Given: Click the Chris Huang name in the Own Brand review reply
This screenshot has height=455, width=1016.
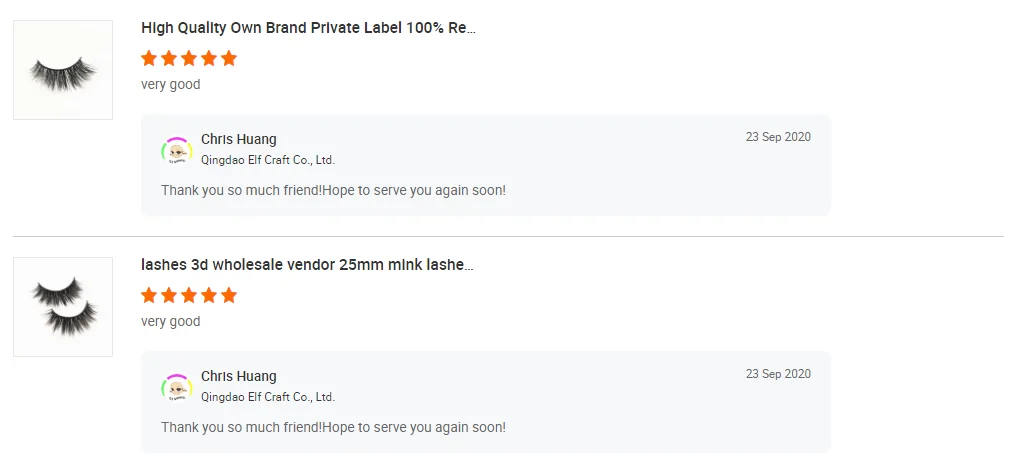Looking at the screenshot, I should (239, 139).
